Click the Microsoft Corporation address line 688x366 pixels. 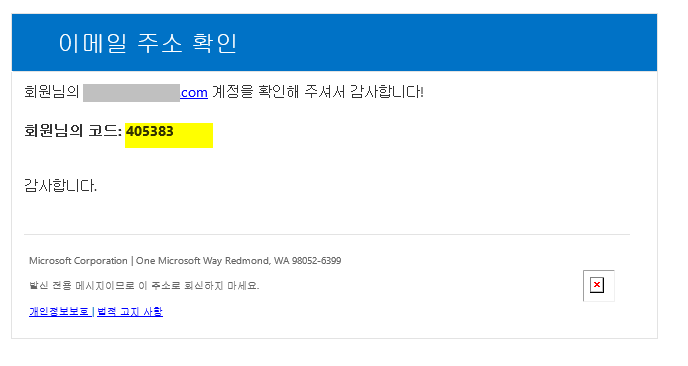185,261
